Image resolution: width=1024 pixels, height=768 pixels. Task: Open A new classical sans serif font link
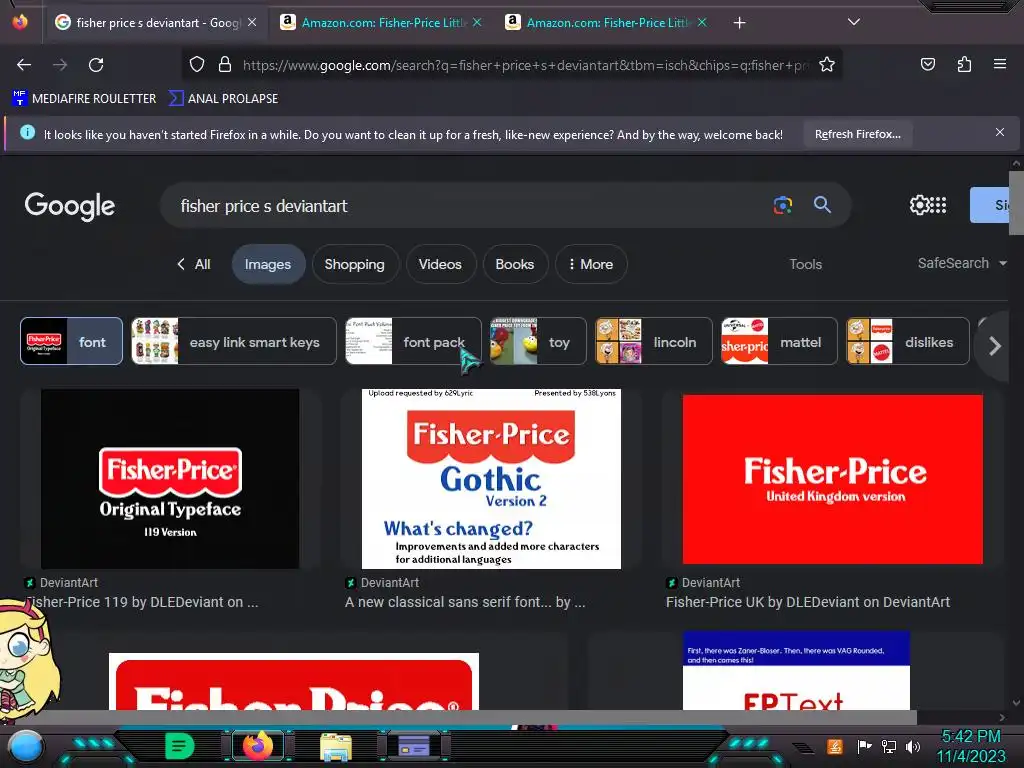click(465, 602)
